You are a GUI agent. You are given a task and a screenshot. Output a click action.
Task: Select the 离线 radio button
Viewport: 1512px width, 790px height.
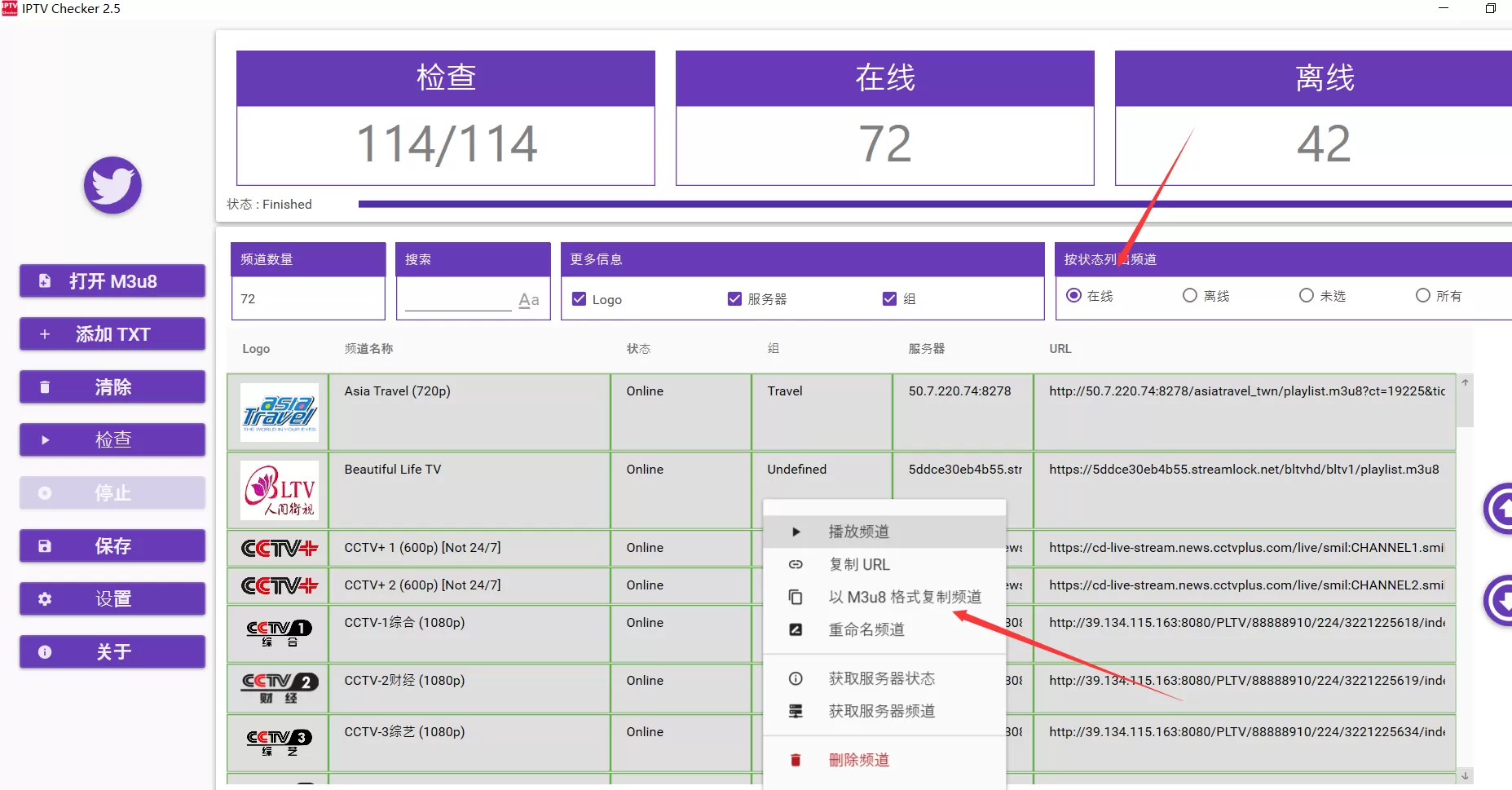pyautogui.click(x=1189, y=295)
